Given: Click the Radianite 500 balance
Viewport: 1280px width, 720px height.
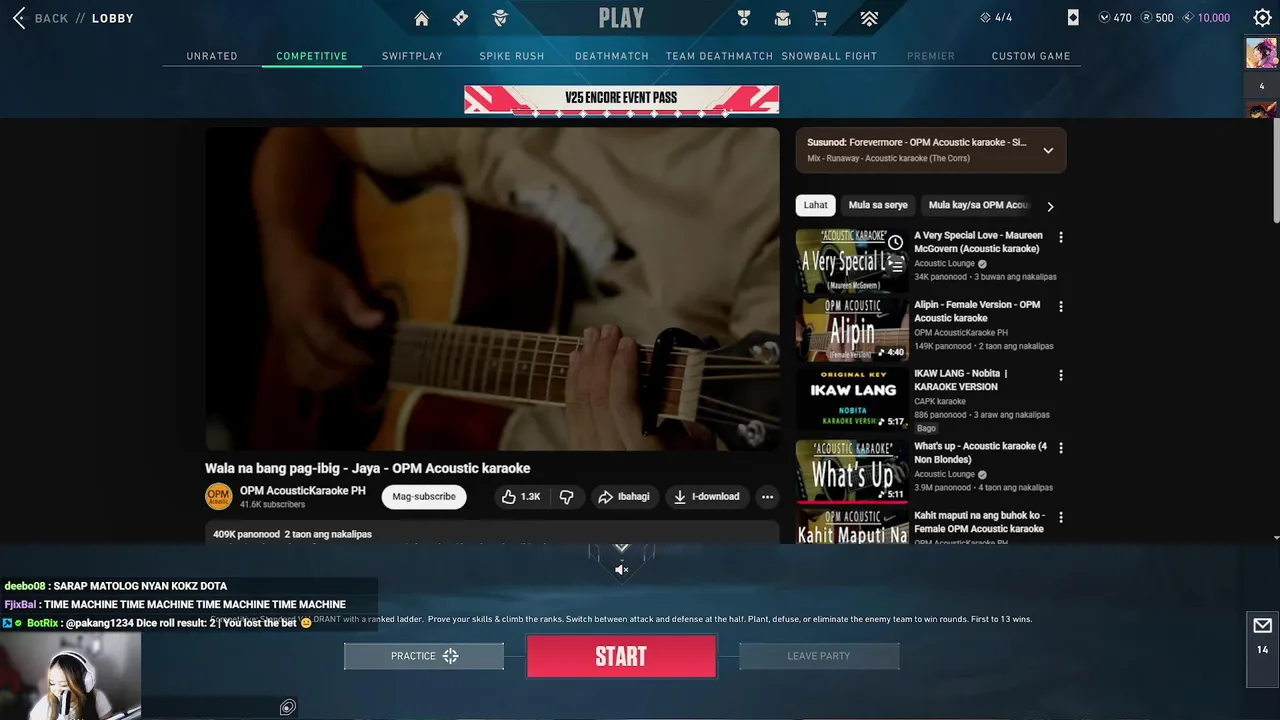Looking at the screenshot, I should click(x=1157, y=17).
